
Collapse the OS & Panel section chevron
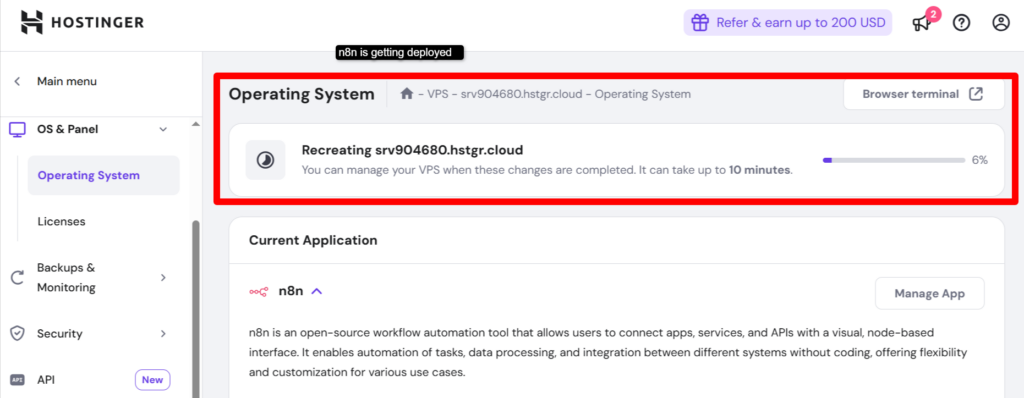163,129
